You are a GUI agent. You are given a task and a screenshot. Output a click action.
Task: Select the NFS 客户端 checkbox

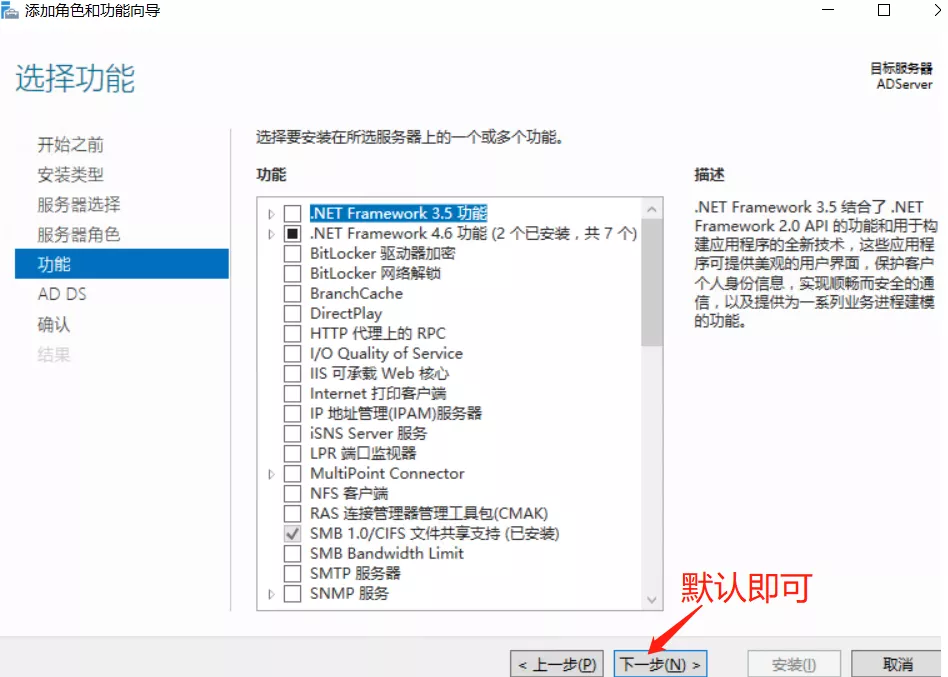click(292, 493)
